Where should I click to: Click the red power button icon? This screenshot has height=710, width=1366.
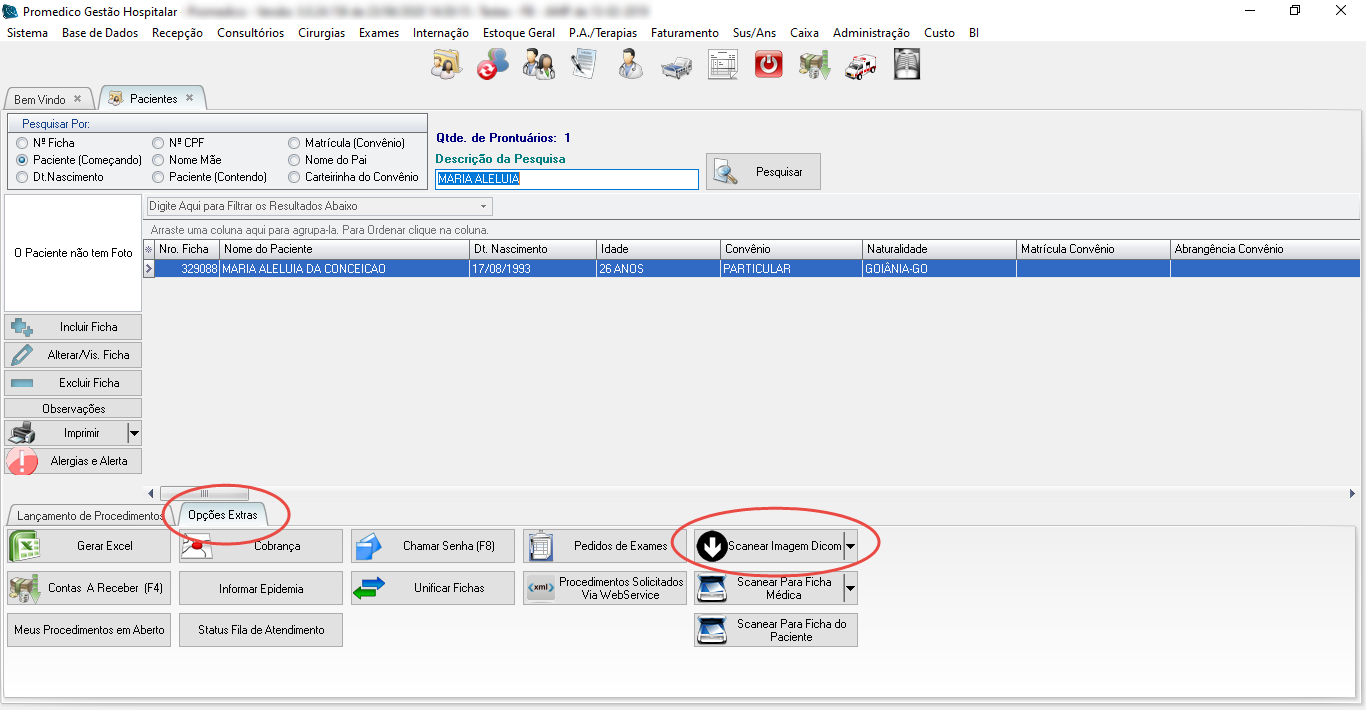[768, 65]
